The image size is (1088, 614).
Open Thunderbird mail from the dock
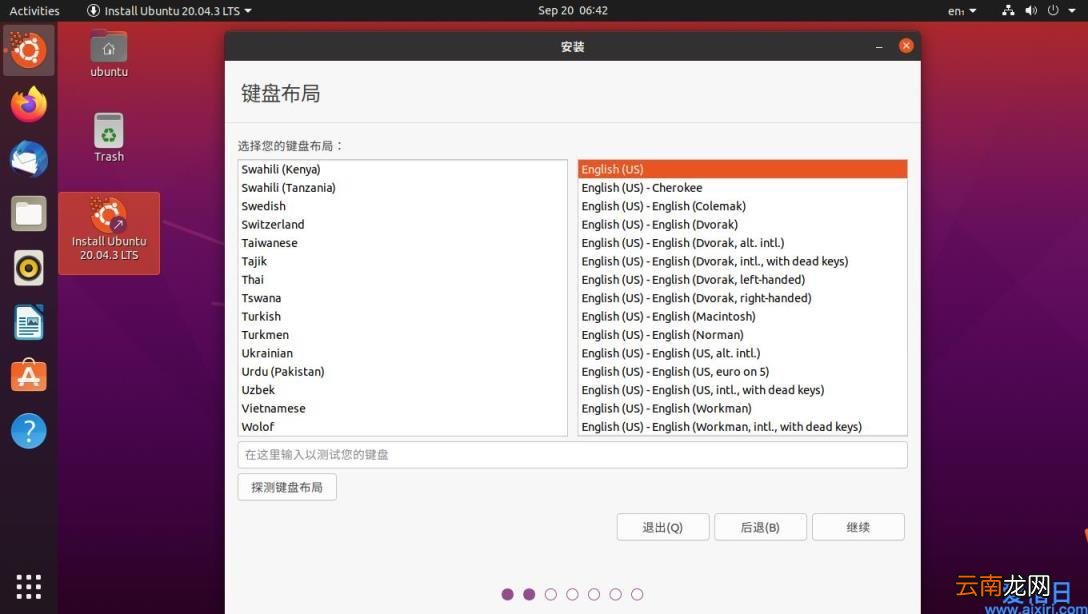coord(28,159)
